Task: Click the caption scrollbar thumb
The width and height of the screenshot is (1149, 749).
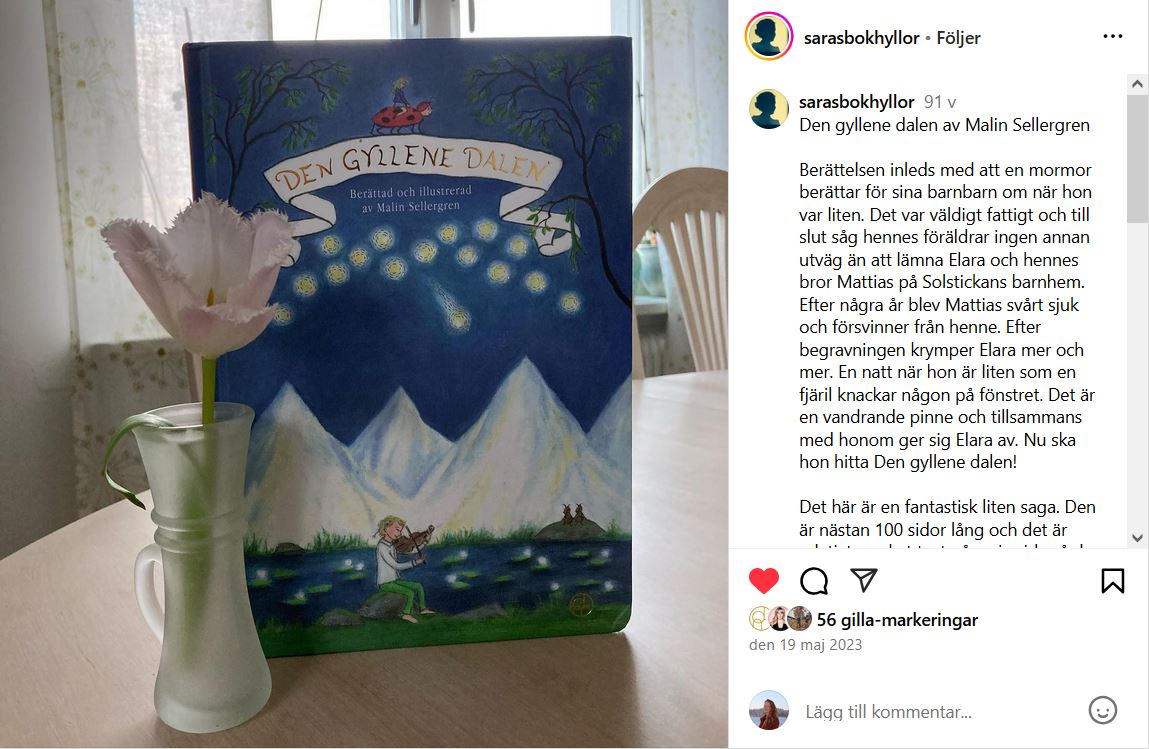Action: point(1137,158)
